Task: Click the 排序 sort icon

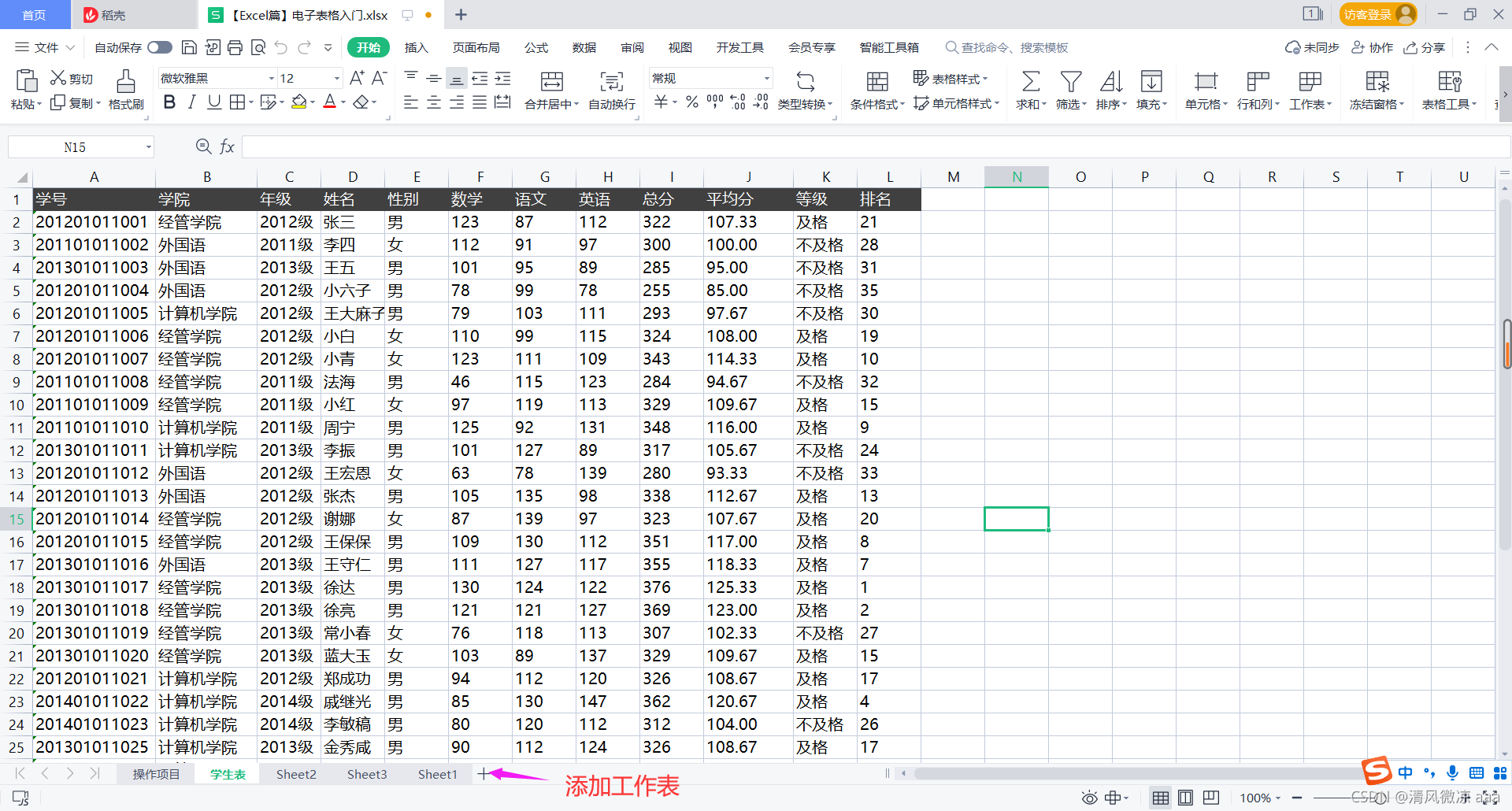Action: [1111, 81]
